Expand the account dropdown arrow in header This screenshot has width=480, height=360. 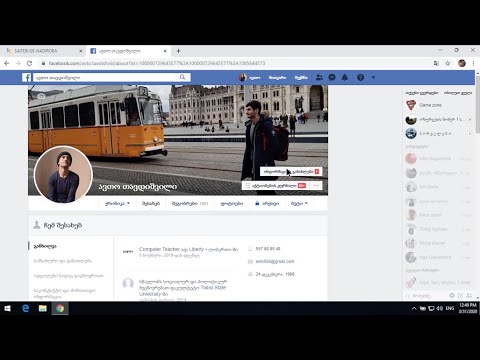373,77
